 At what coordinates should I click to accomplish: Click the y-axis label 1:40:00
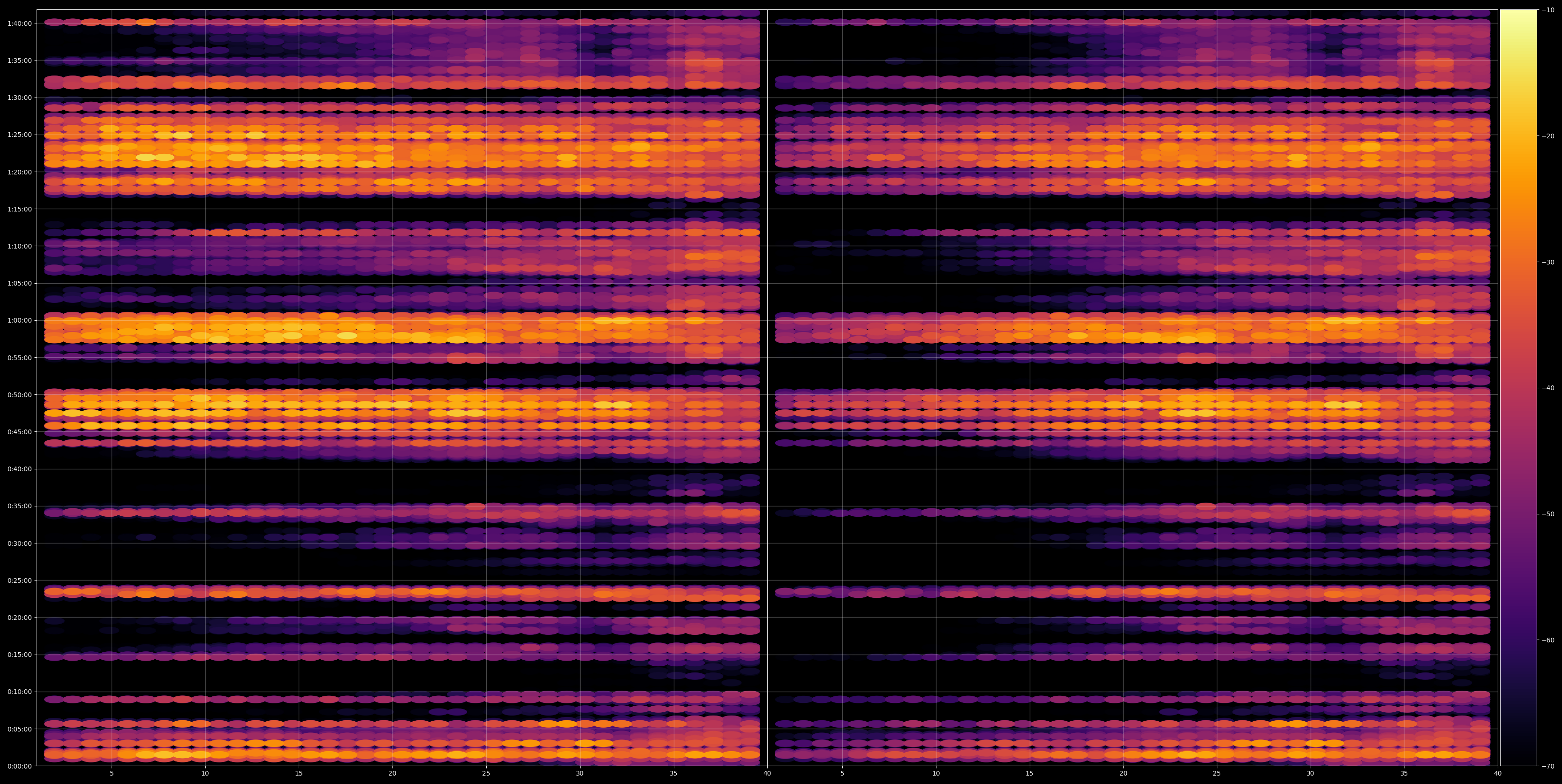coord(19,23)
